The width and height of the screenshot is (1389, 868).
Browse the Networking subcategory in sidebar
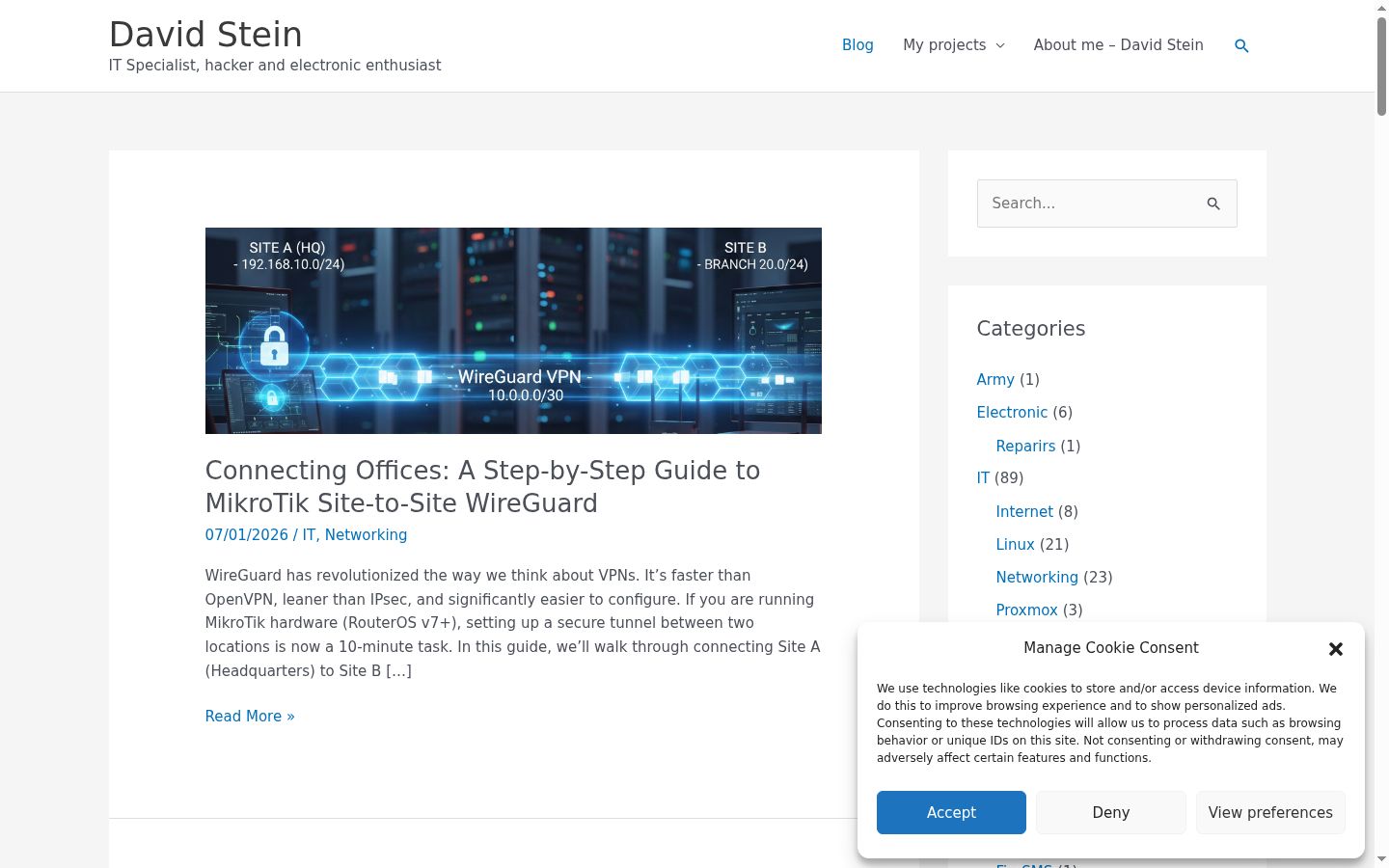[1037, 577]
